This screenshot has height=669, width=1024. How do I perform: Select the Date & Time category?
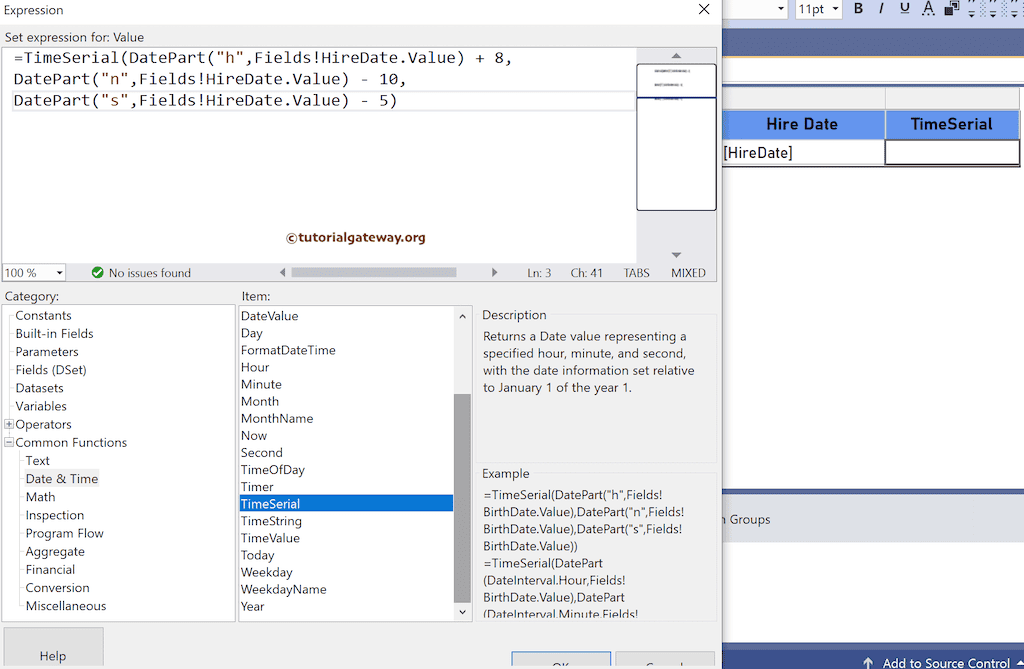point(61,478)
